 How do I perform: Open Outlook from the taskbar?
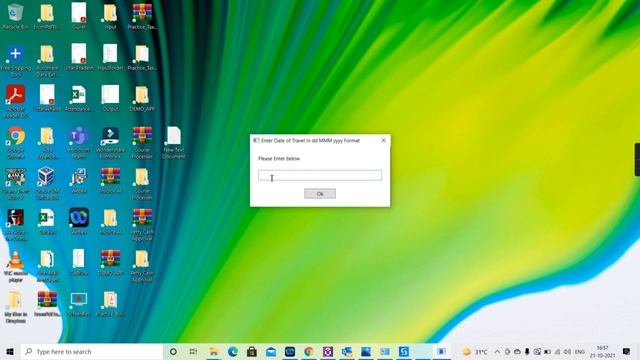347,351
